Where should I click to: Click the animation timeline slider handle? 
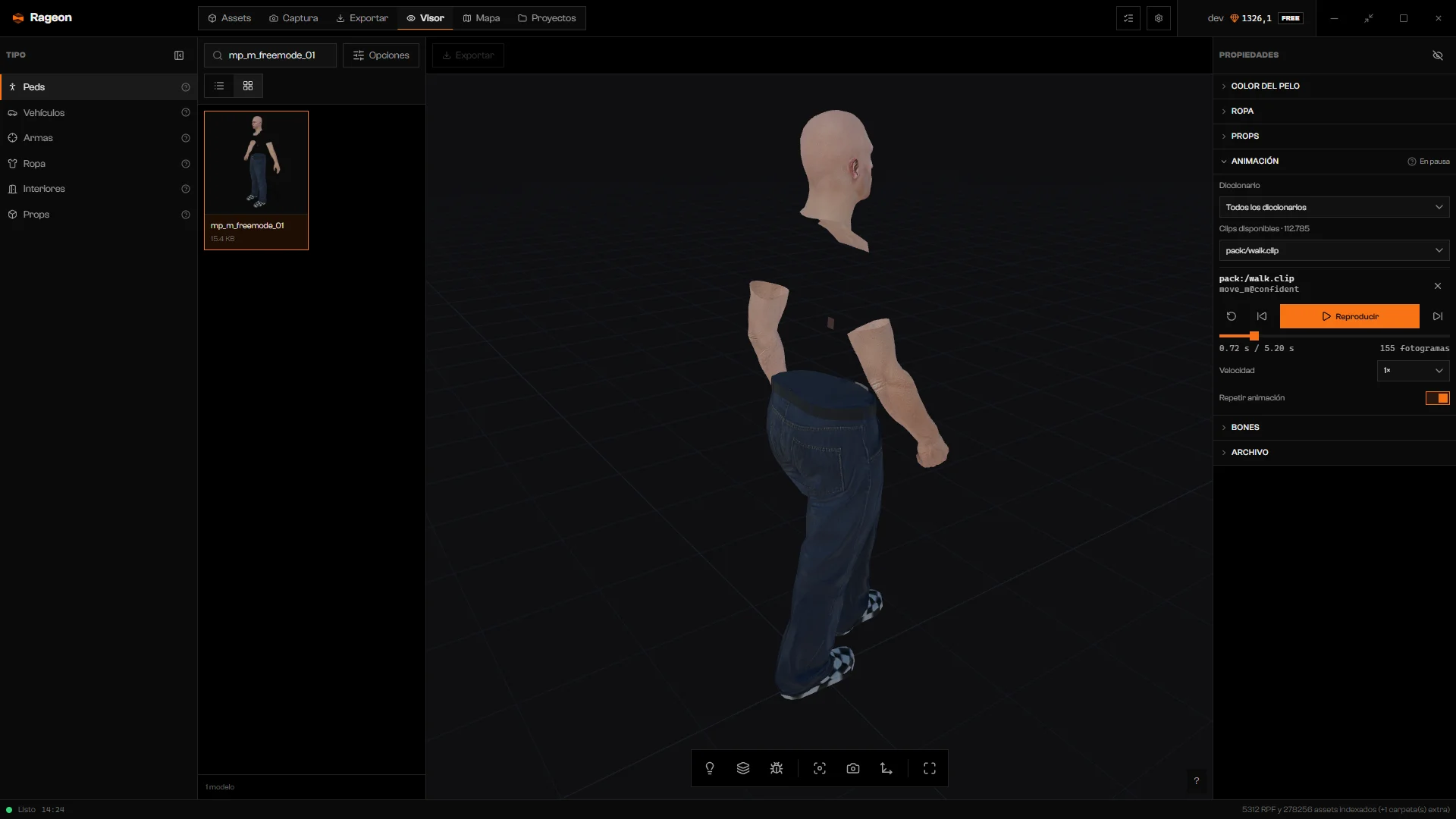[x=1254, y=336]
